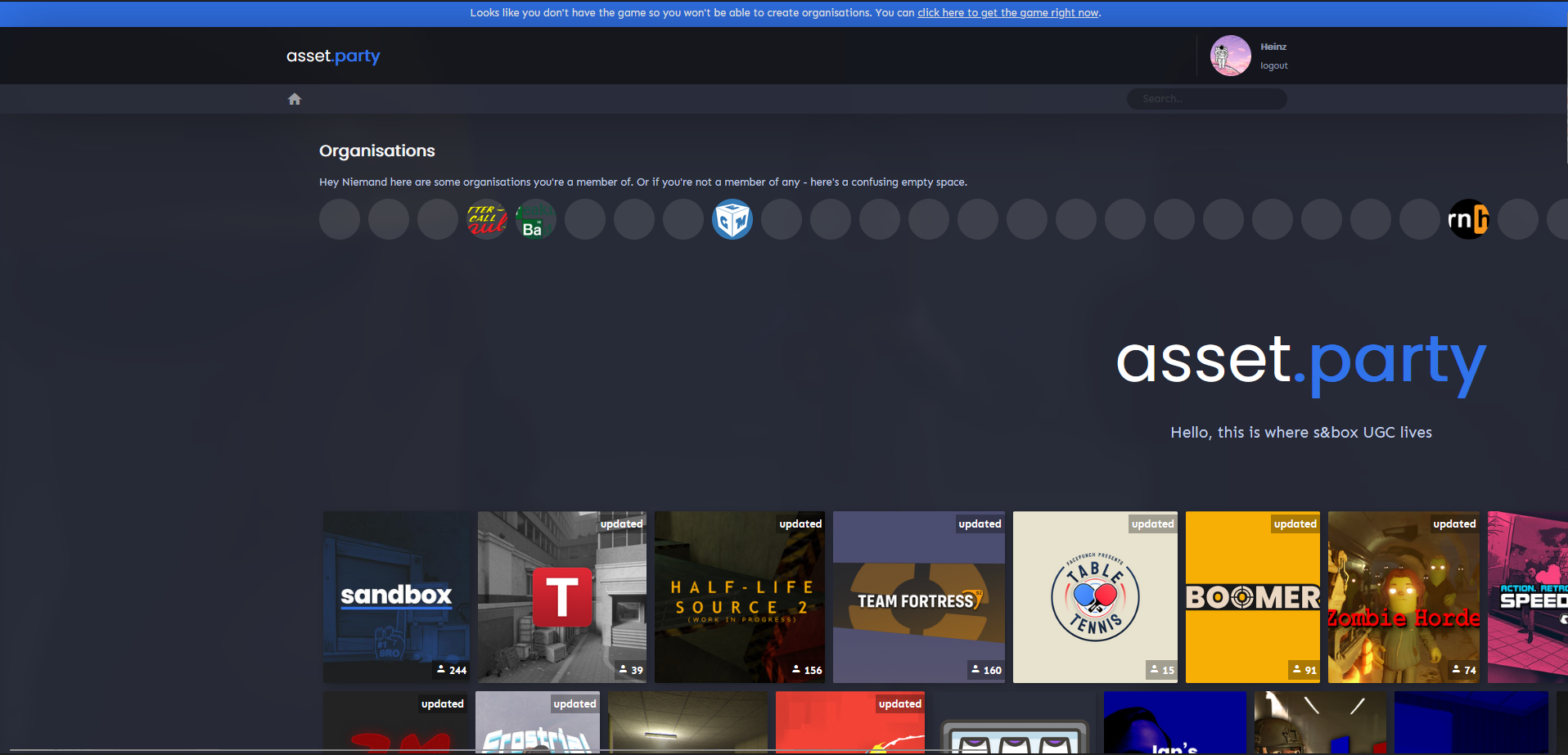Open the Team Fortress thumbnail

(919, 597)
